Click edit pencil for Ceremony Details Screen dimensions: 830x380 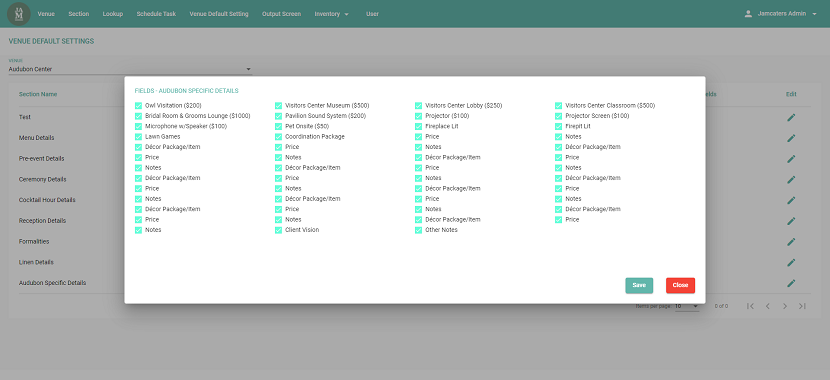click(x=791, y=179)
